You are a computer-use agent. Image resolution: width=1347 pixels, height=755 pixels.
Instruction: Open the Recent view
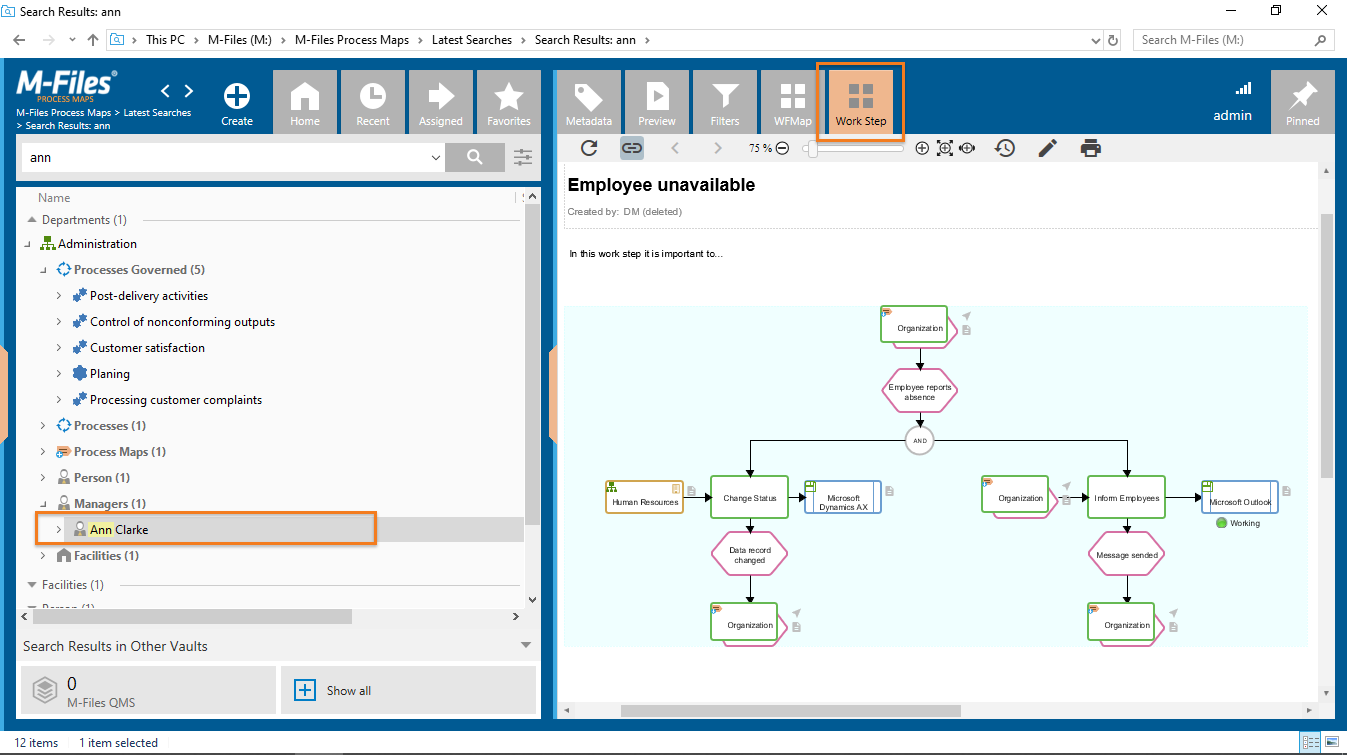373,101
